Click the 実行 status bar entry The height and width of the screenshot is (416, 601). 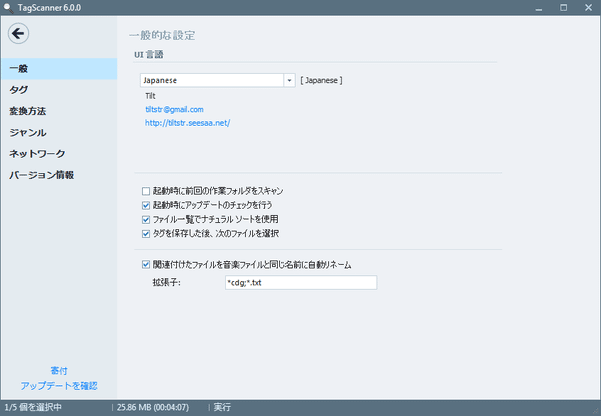tap(222, 407)
